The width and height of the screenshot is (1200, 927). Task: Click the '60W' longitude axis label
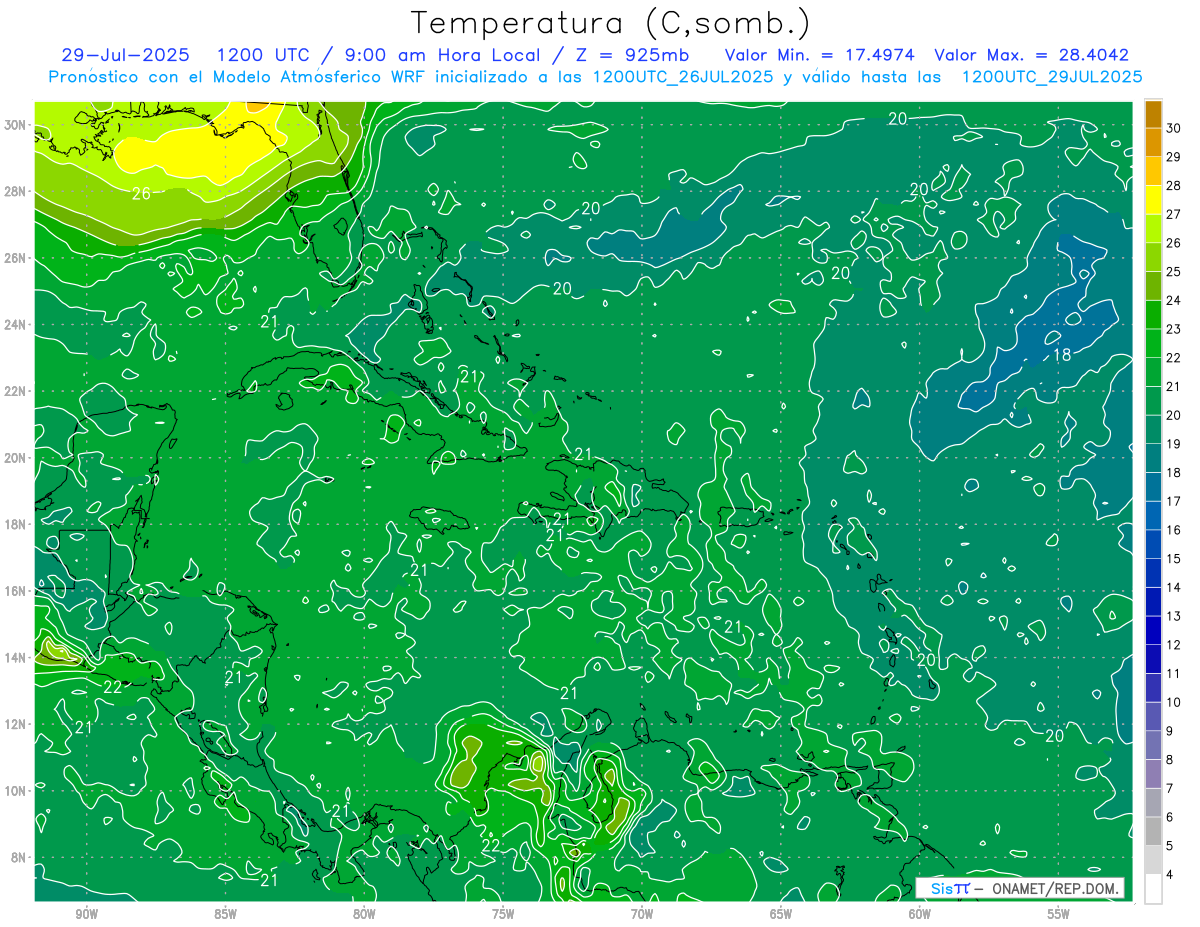click(x=920, y=914)
